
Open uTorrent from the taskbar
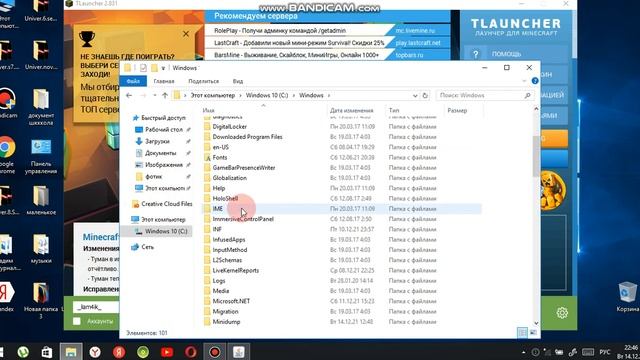click(x=23, y=352)
